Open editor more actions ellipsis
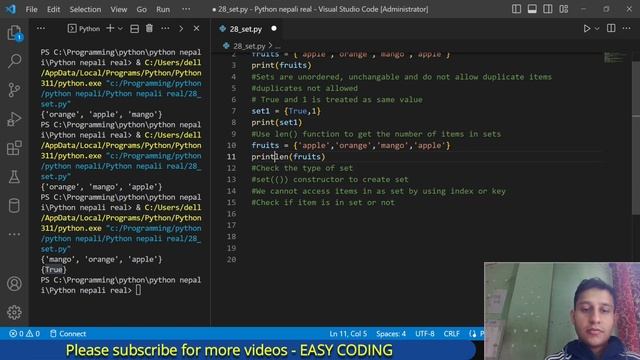640x360 pixels. (x=627, y=28)
